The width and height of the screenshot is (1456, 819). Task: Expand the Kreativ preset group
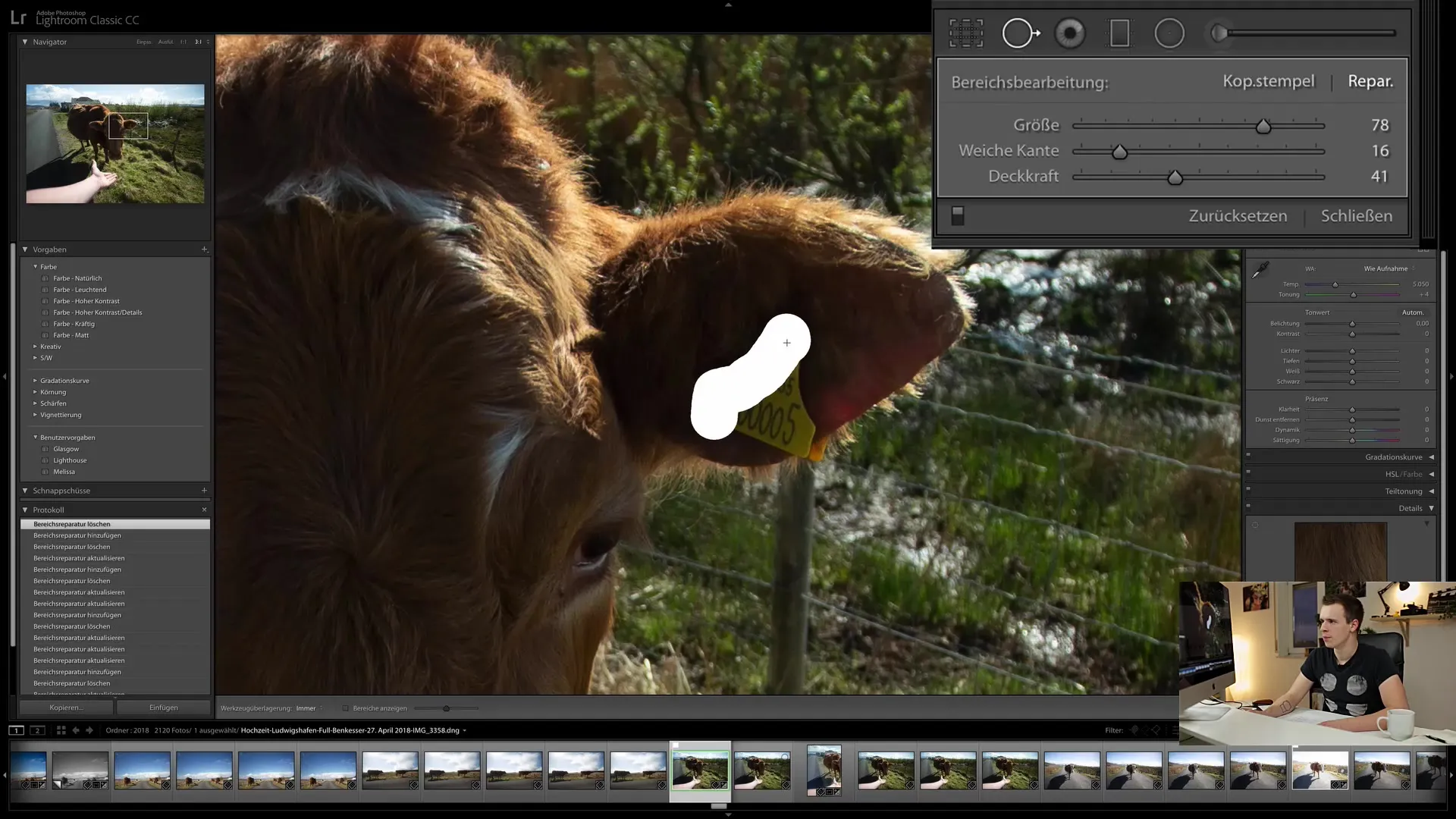[35, 347]
